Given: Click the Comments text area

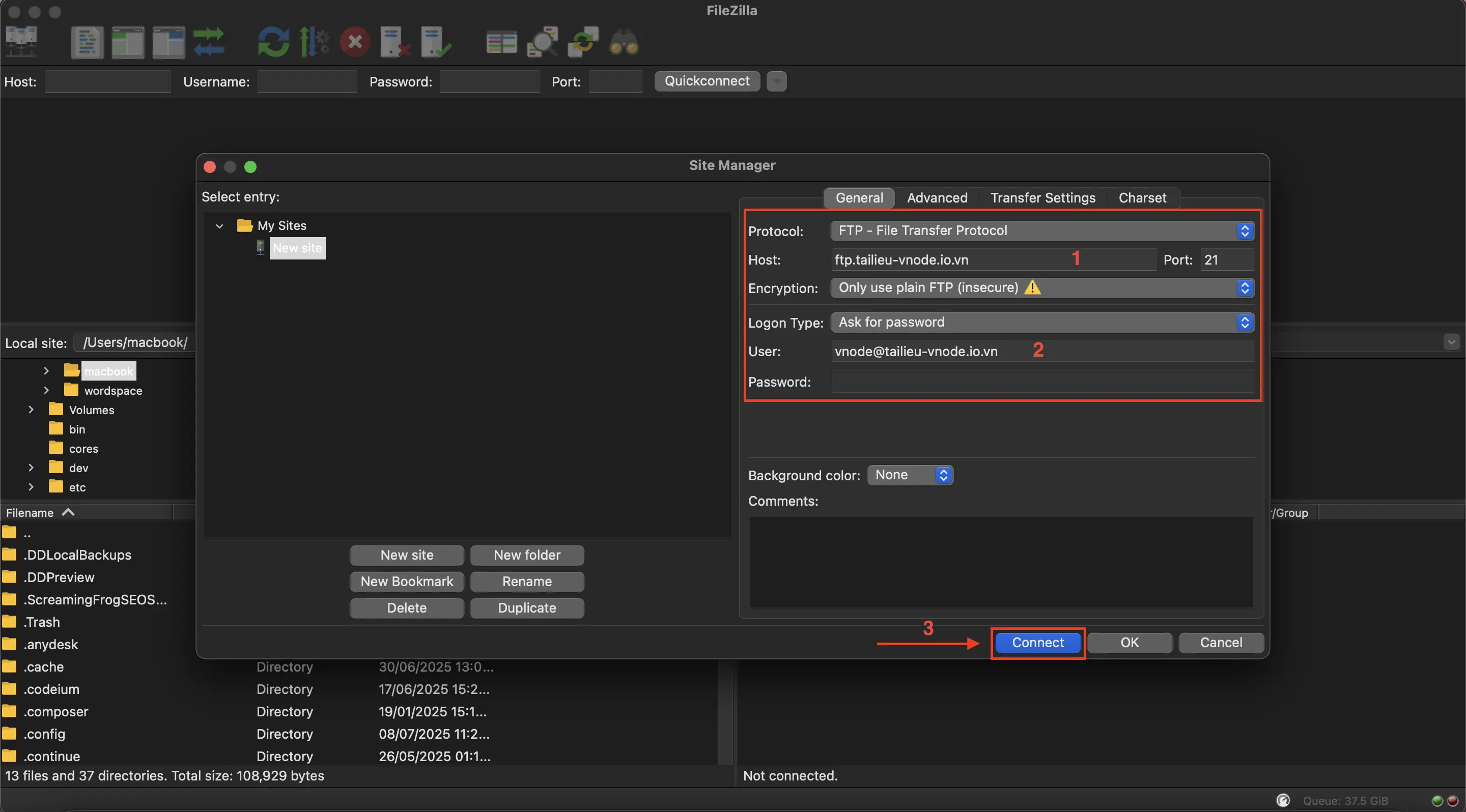Looking at the screenshot, I should click(1001, 562).
